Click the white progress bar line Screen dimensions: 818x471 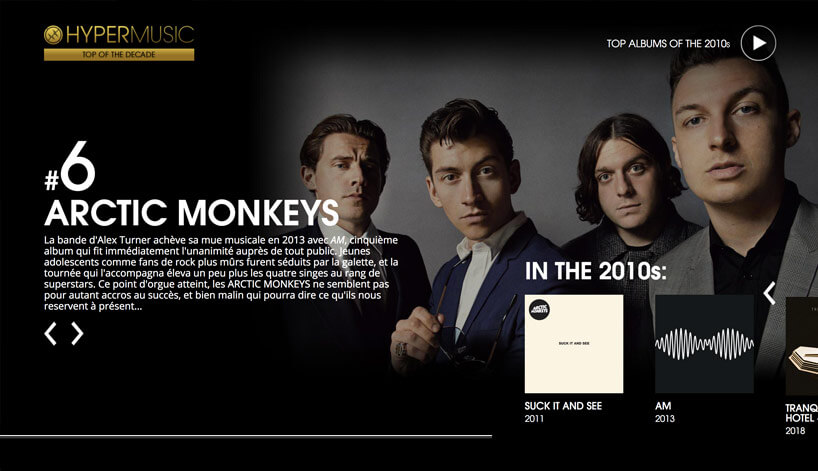[246, 436]
